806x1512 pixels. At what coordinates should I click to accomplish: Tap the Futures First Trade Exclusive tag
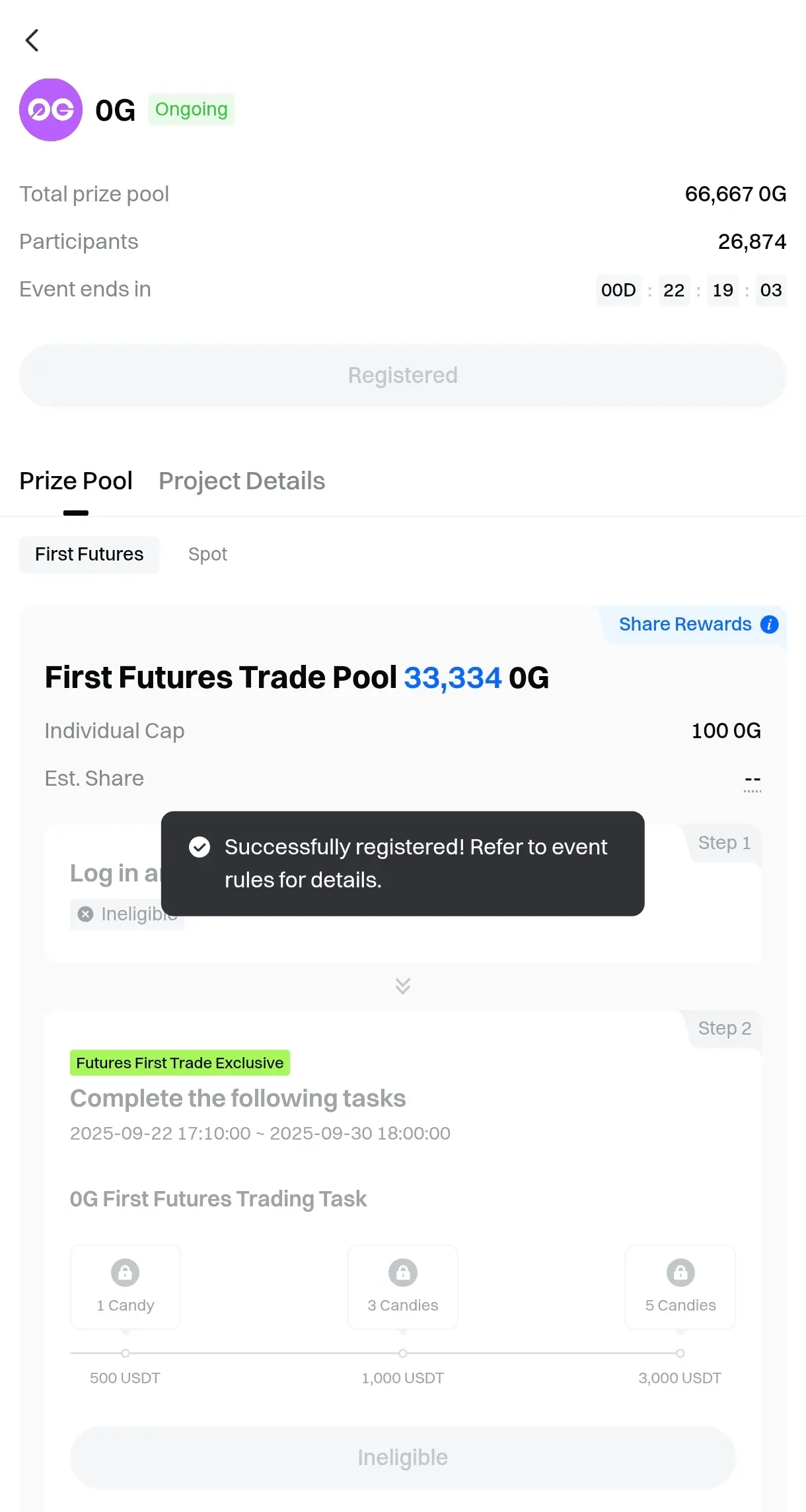[x=180, y=1062]
